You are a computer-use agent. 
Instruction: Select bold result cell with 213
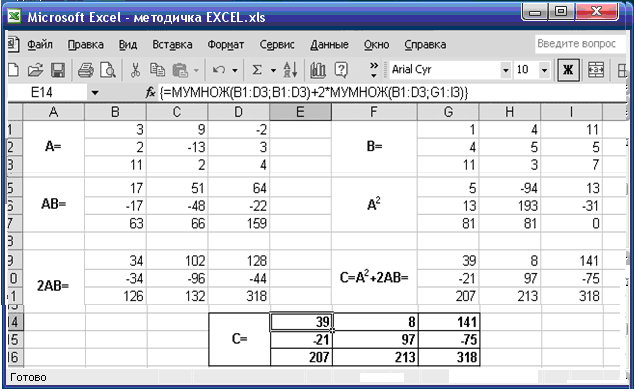click(375, 357)
